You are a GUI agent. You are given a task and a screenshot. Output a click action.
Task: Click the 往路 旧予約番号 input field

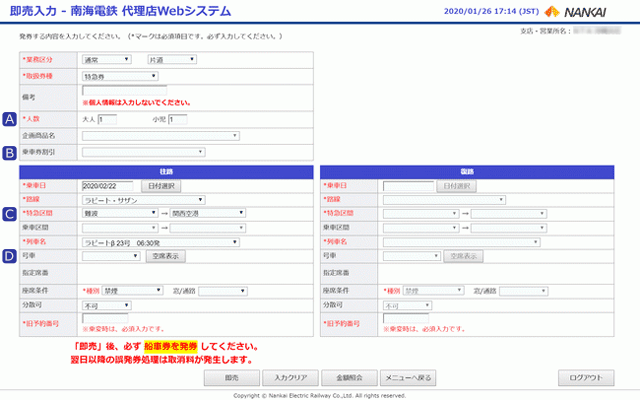click(x=105, y=318)
